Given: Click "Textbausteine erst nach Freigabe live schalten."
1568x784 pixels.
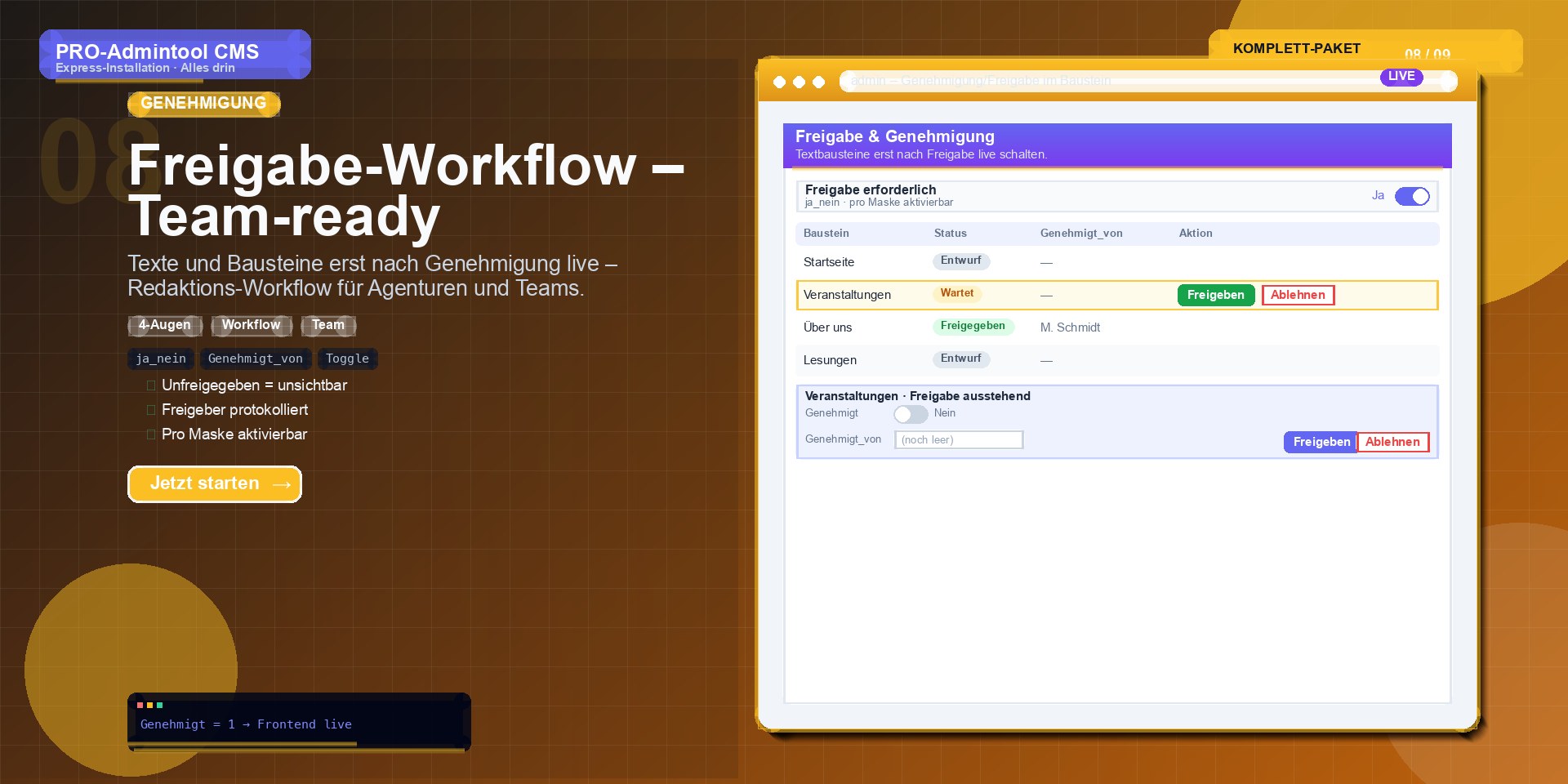Looking at the screenshot, I should [921, 154].
